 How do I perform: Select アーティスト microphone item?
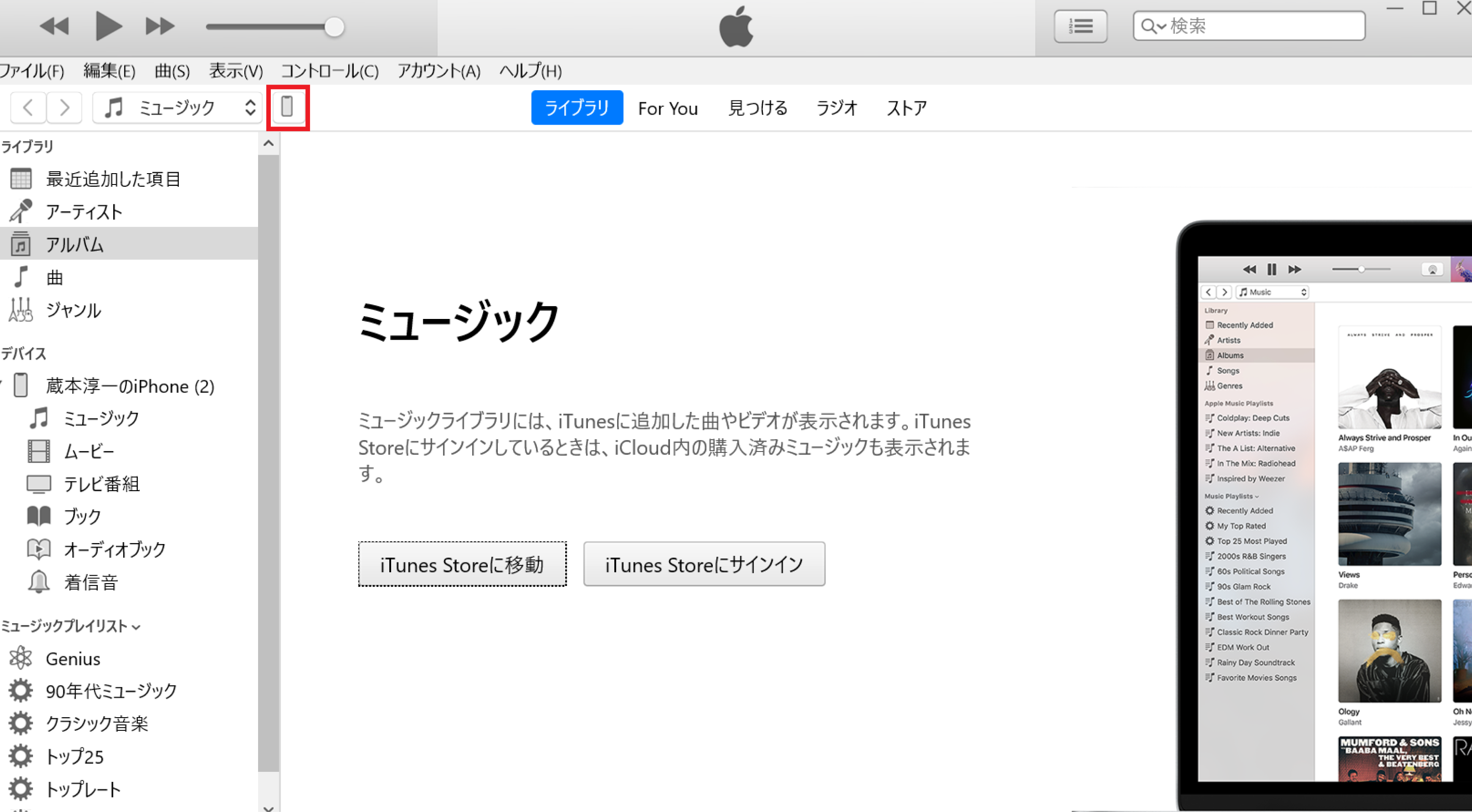(129, 212)
